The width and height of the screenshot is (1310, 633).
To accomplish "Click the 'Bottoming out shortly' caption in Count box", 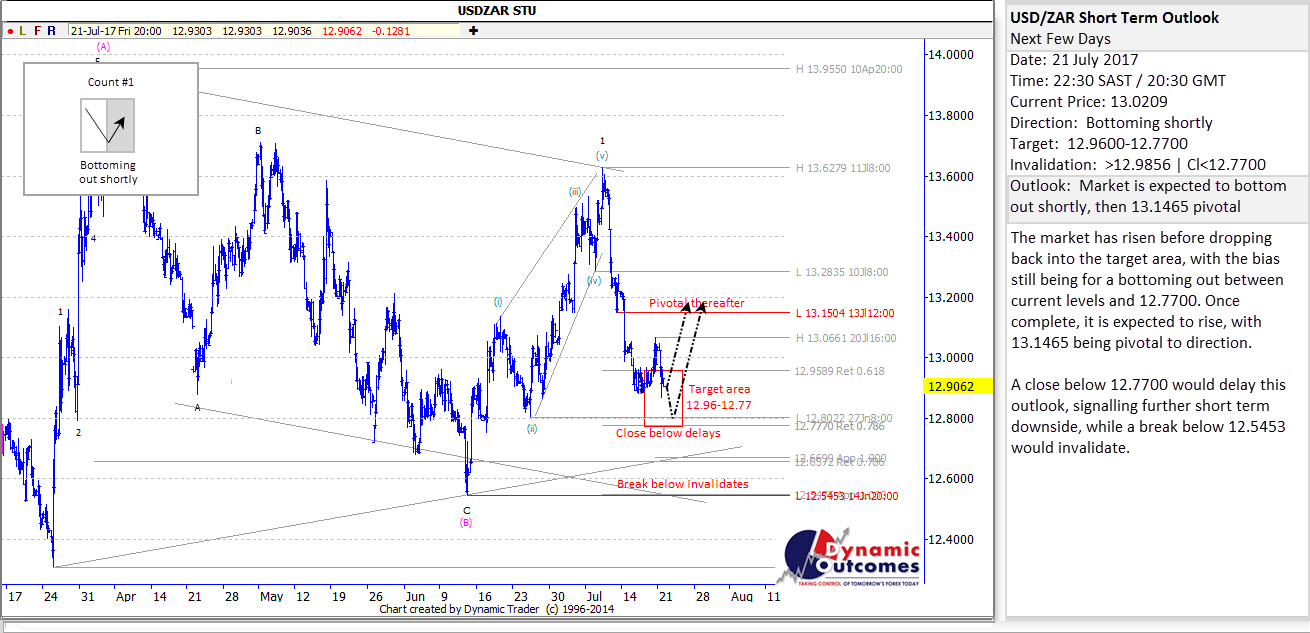I will tap(108, 172).
